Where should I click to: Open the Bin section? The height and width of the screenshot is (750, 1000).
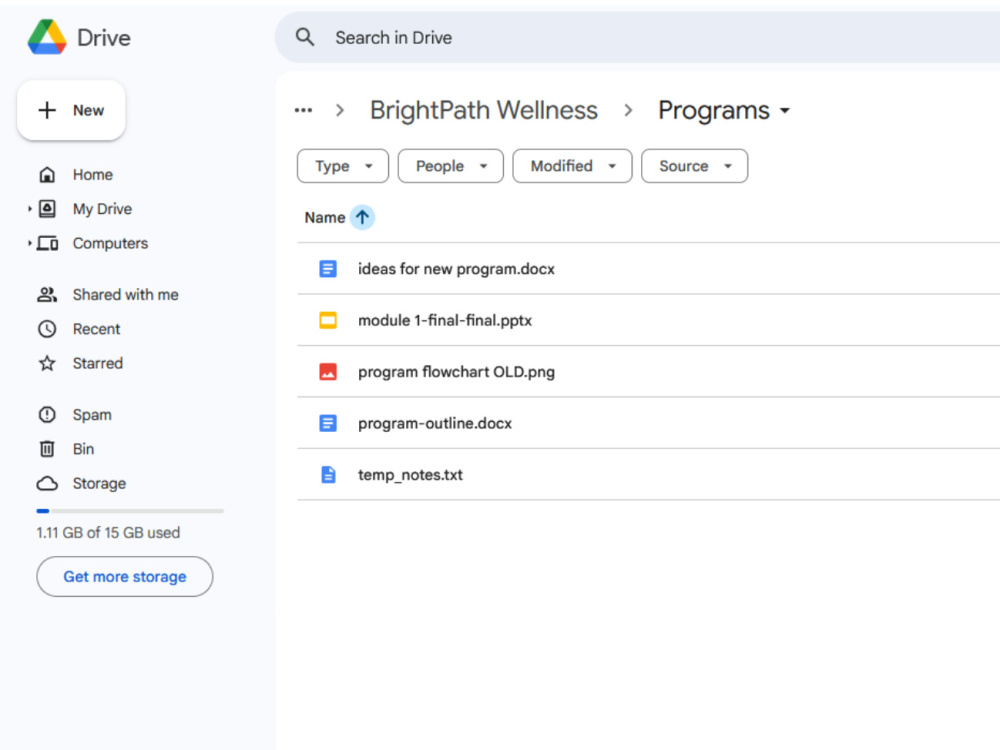point(83,449)
